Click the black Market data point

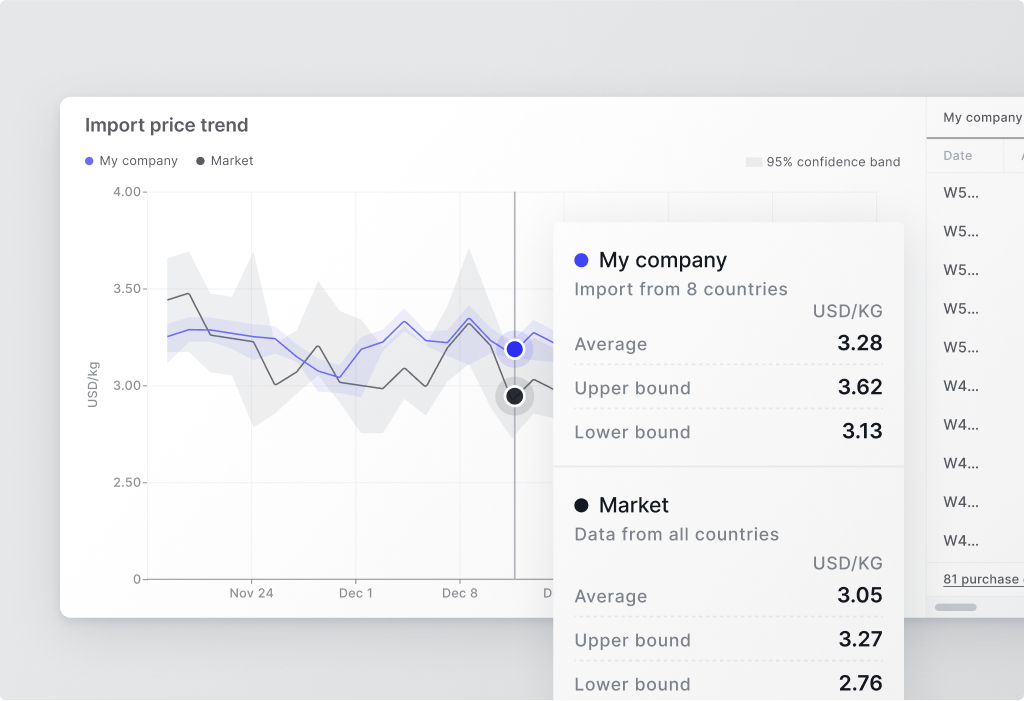click(515, 396)
